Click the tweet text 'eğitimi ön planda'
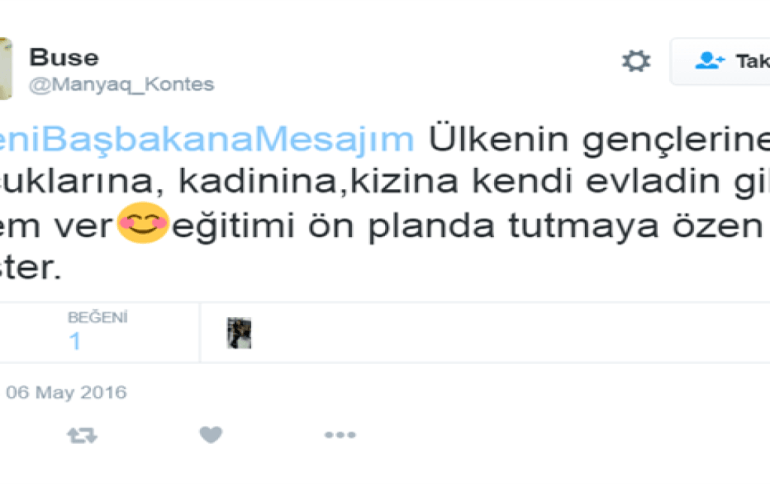770x485 pixels. tap(333, 226)
